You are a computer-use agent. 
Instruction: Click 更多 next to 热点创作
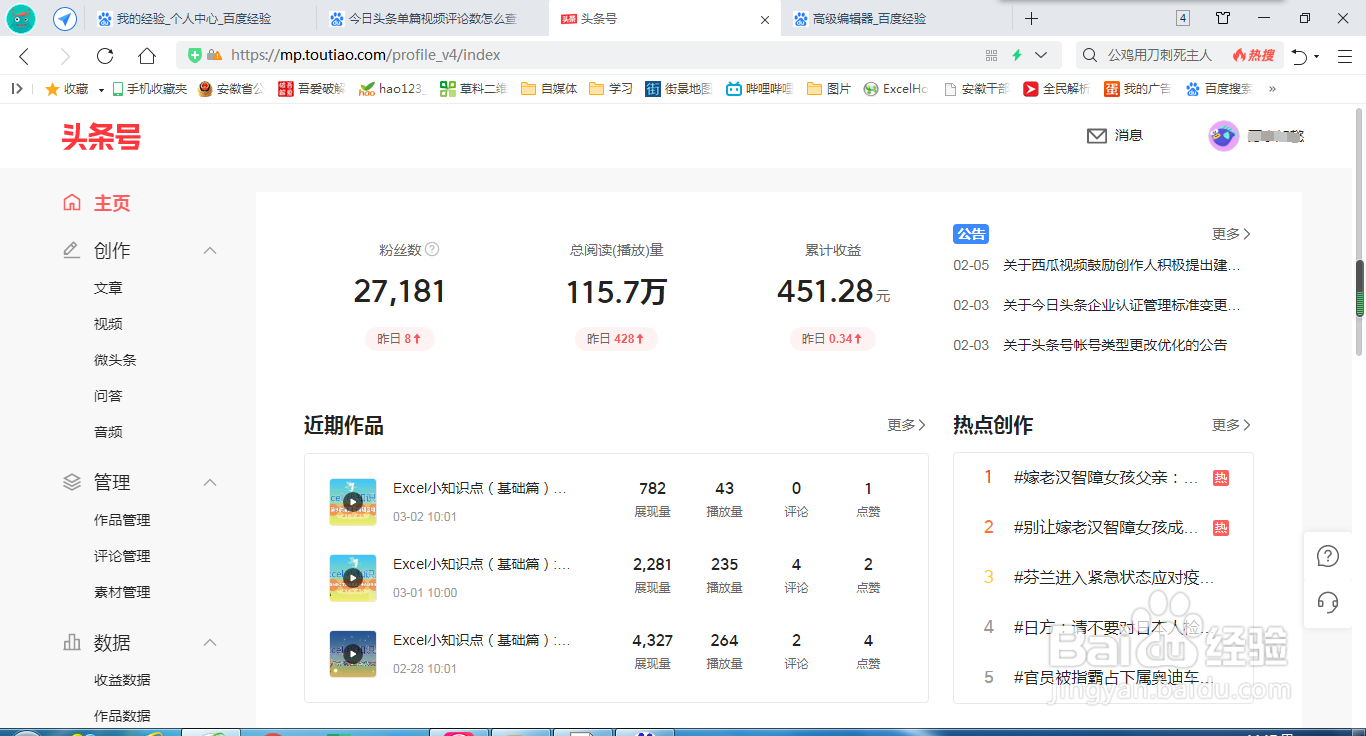pos(1226,424)
